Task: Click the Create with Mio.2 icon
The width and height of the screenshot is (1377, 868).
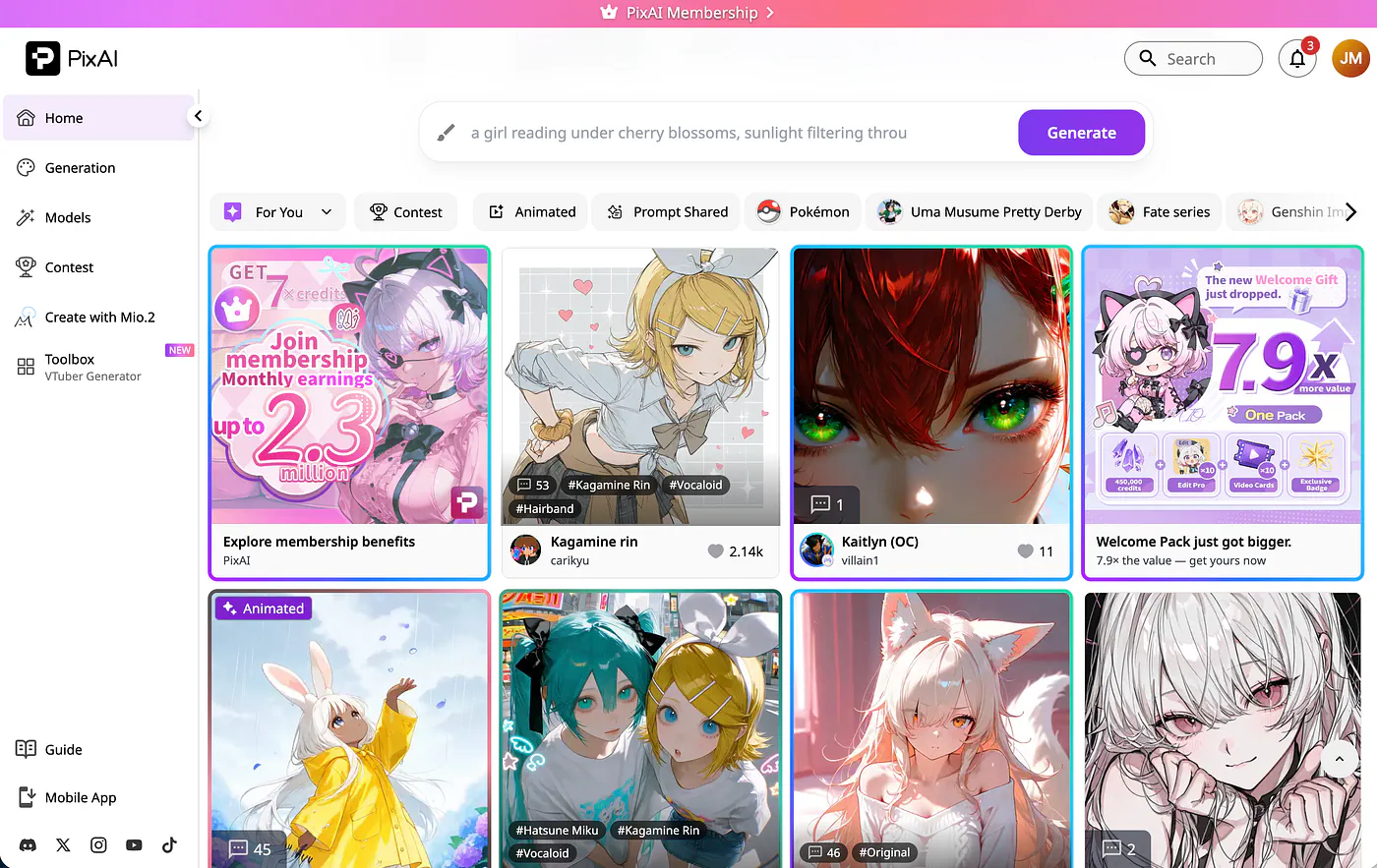Action: (27, 318)
